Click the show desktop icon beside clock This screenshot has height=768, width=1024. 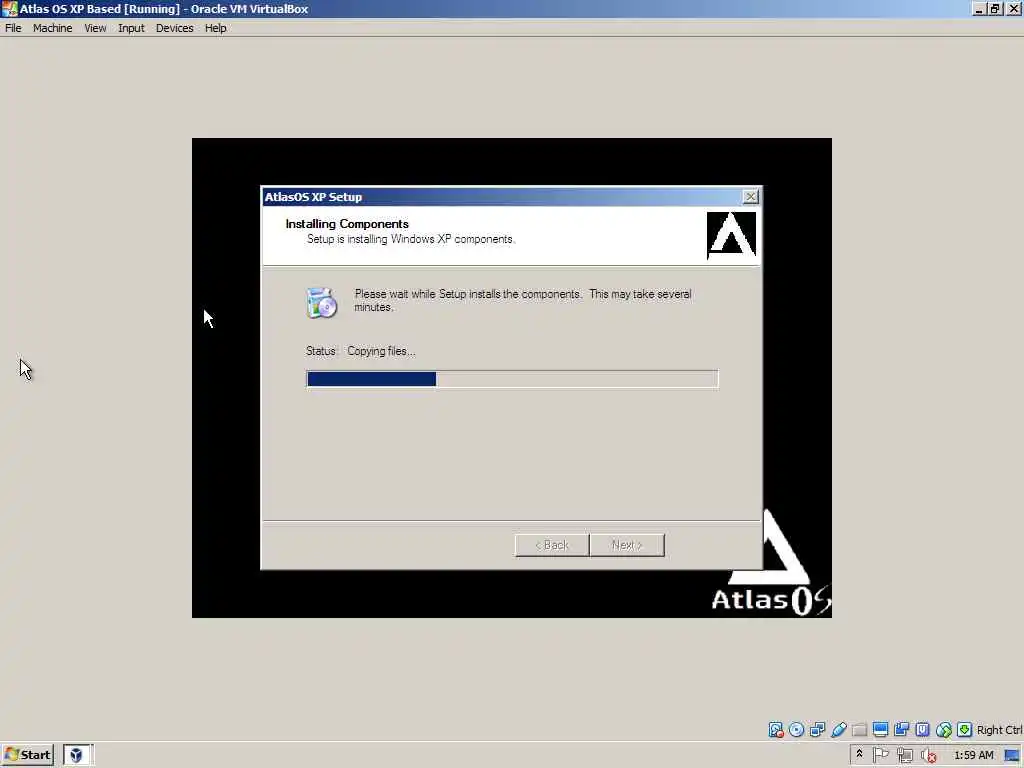click(1012, 756)
